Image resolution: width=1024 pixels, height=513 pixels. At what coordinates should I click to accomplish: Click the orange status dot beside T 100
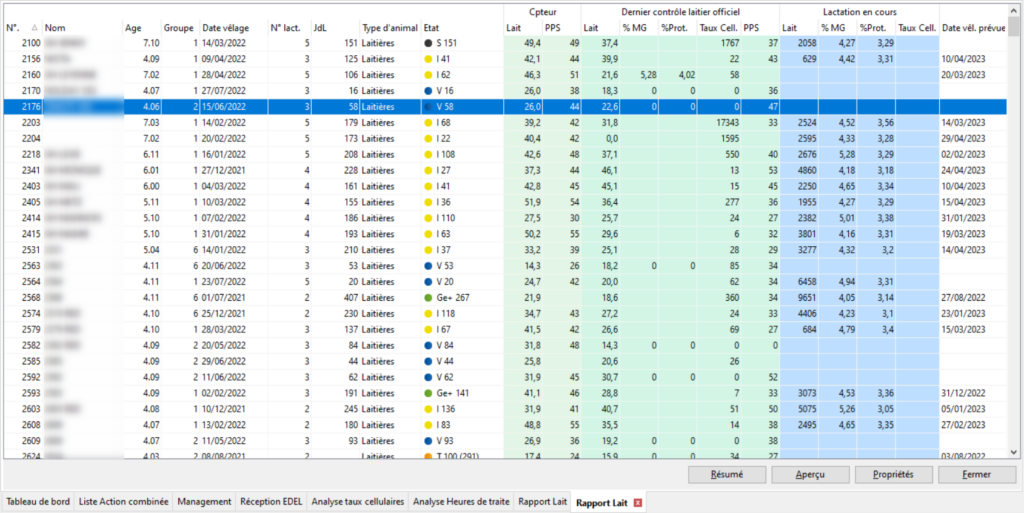428,456
